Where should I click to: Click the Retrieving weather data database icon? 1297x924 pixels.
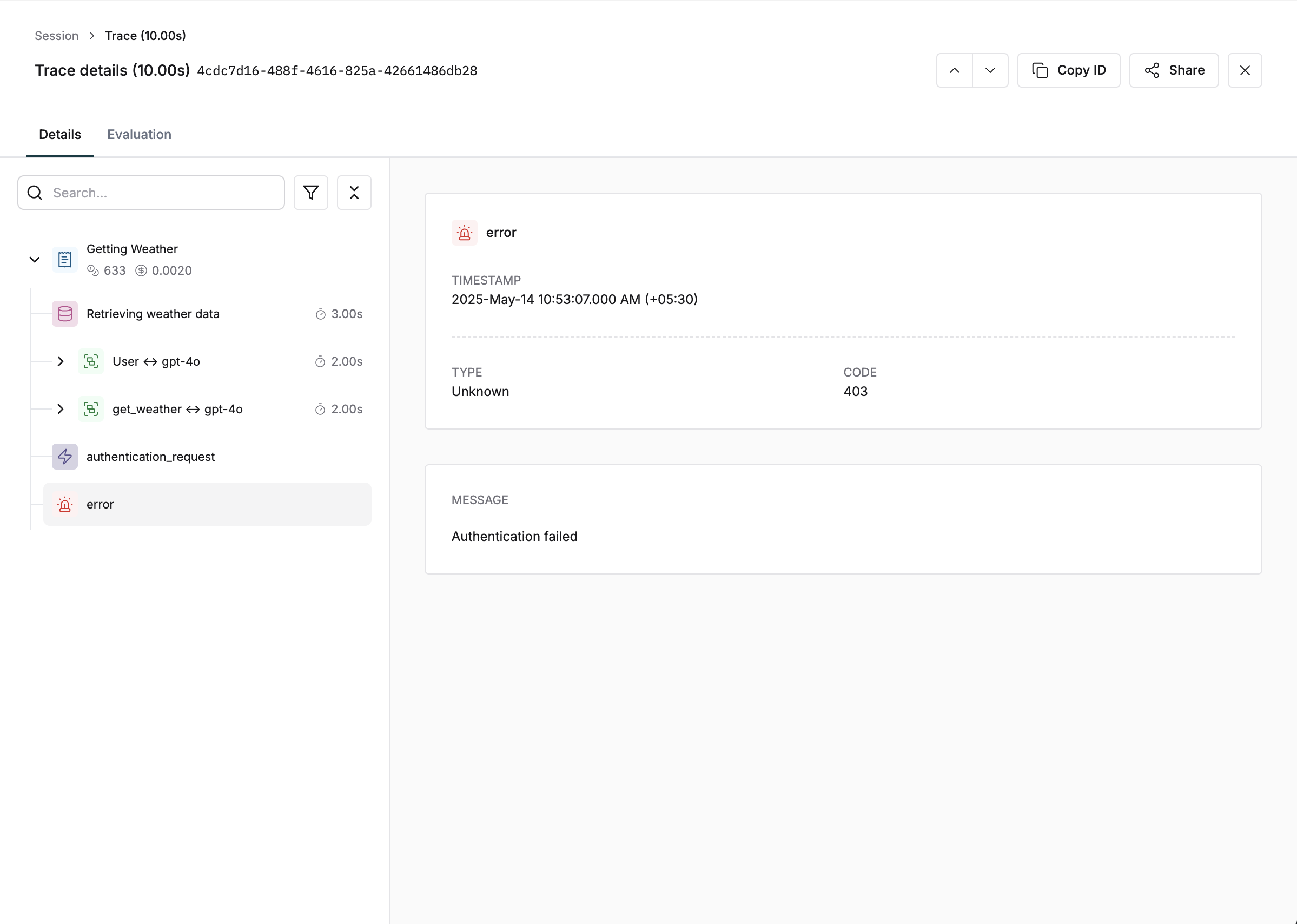(x=65, y=314)
